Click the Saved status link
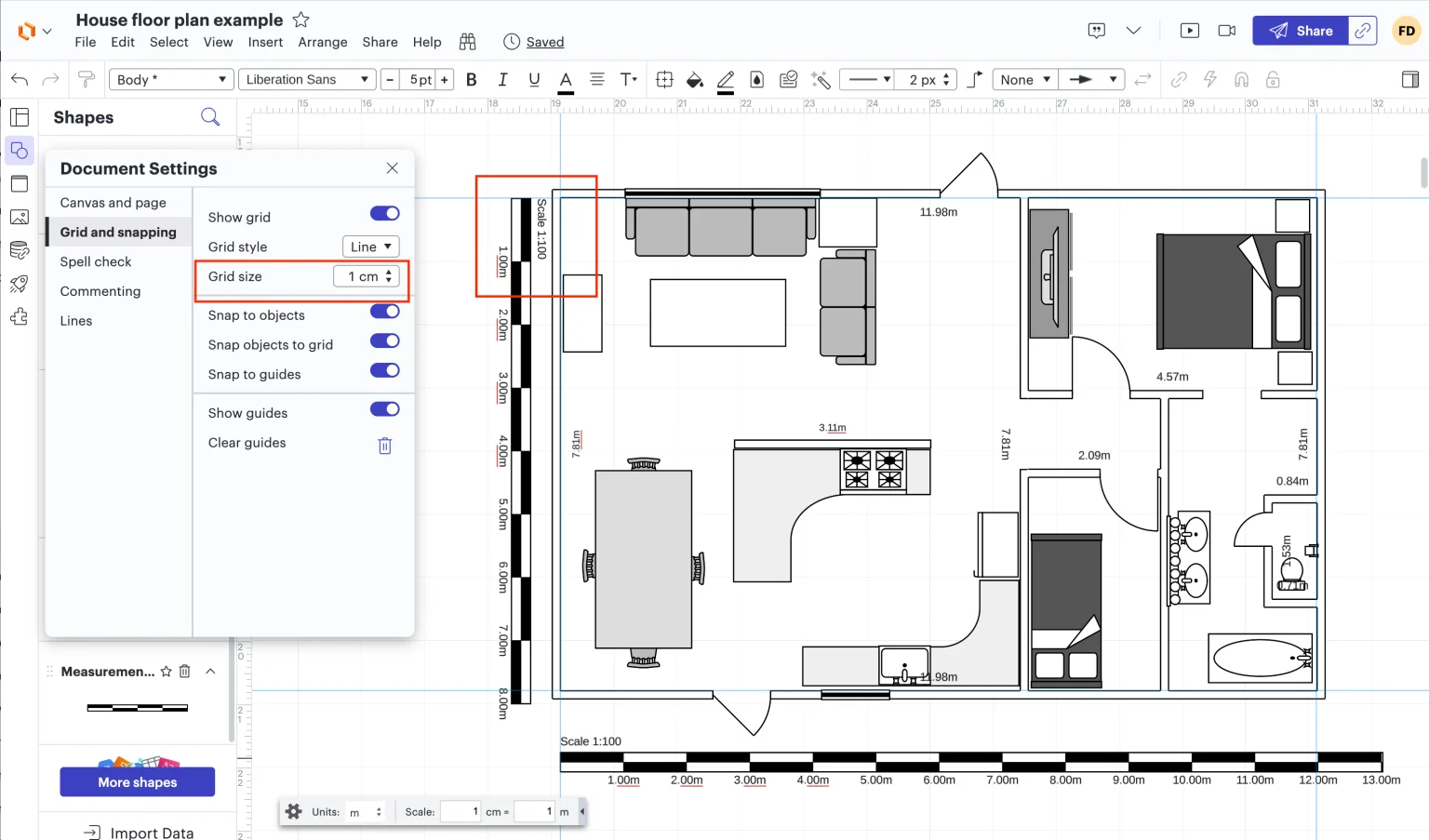The width and height of the screenshot is (1429, 840). [x=545, y=42]
